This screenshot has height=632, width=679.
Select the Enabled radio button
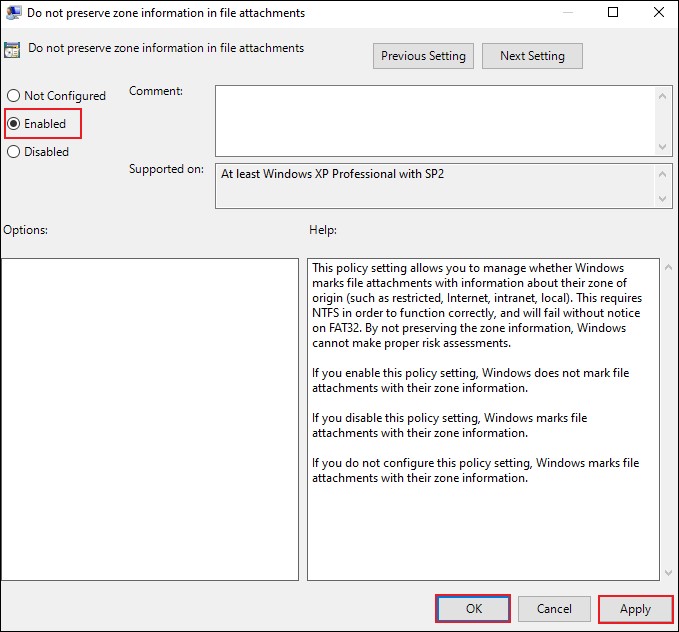[x=37, y=124]
